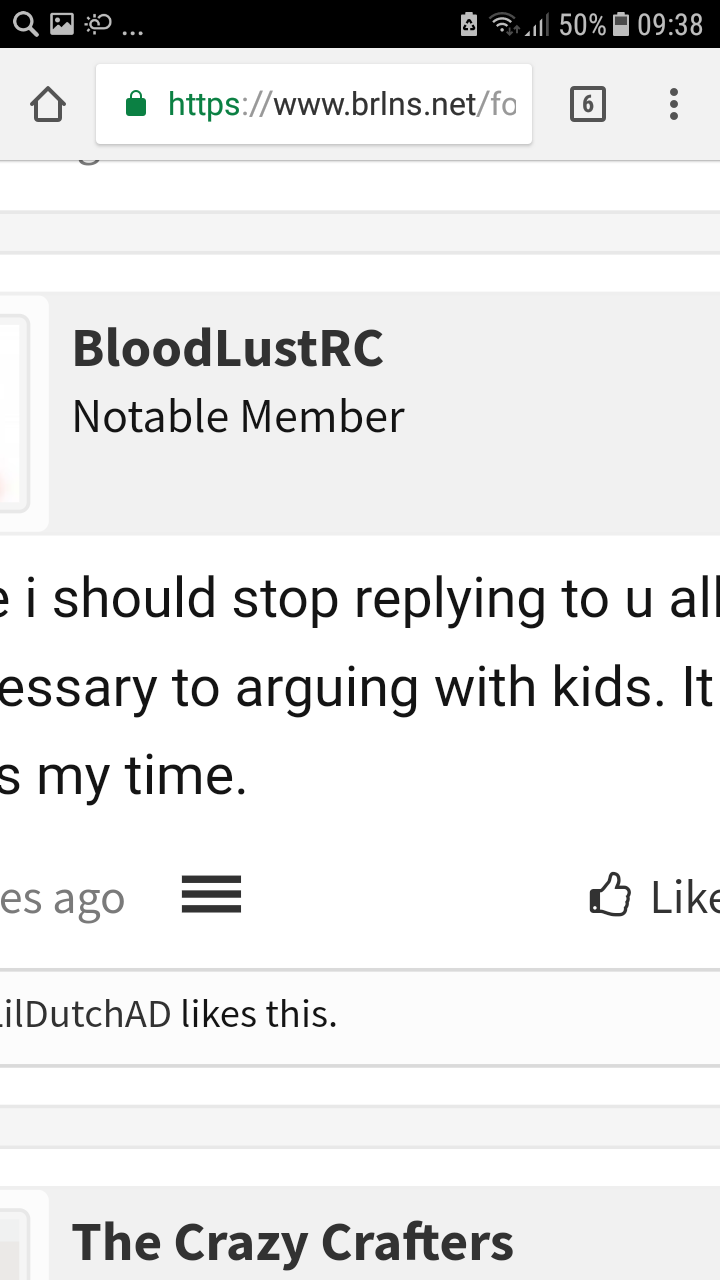This screenshot has height=1280, width=720.
Task: Open the post options hamburger menu icon
Action: 211,894
